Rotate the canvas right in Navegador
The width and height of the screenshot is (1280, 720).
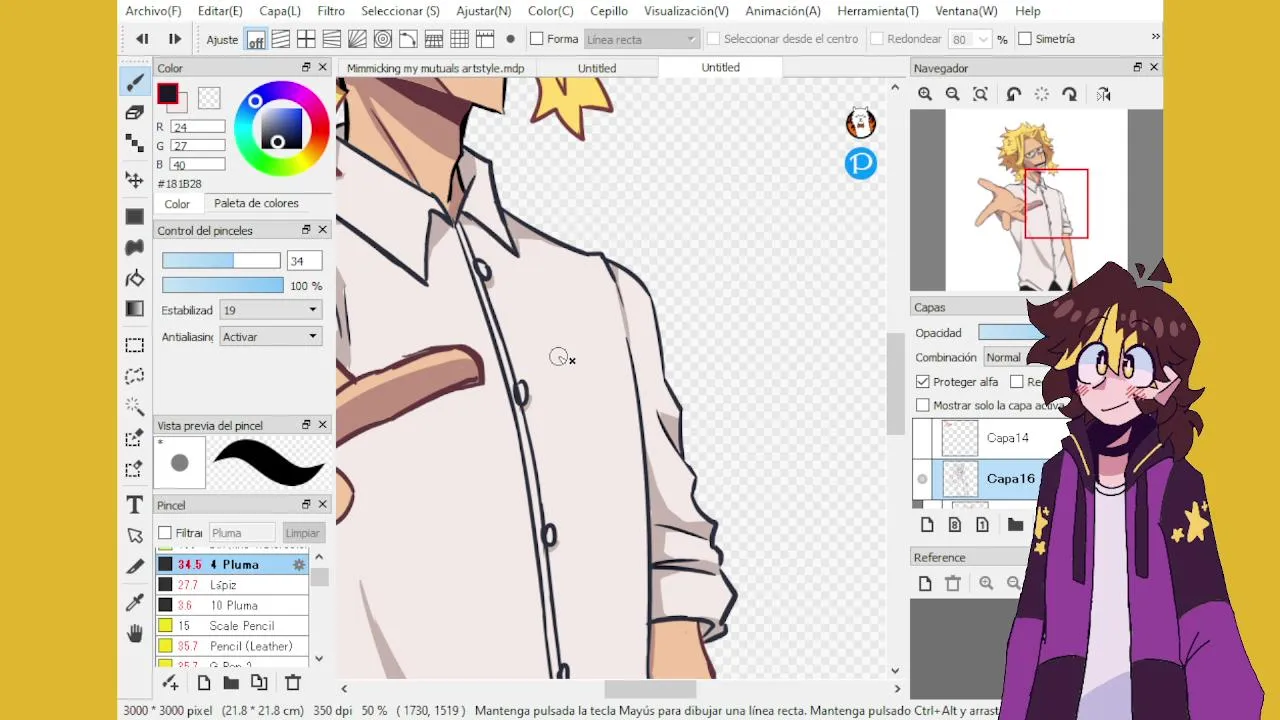tap(1070, 94)
